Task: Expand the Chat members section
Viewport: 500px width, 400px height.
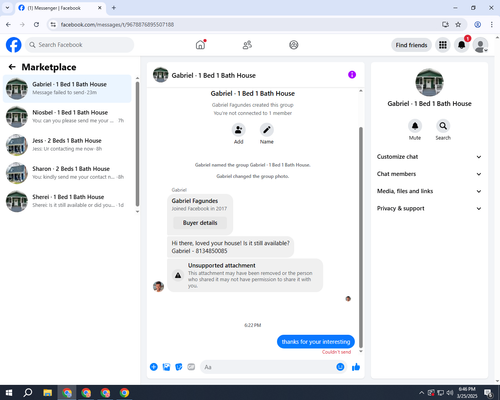Action: (429, 174)
